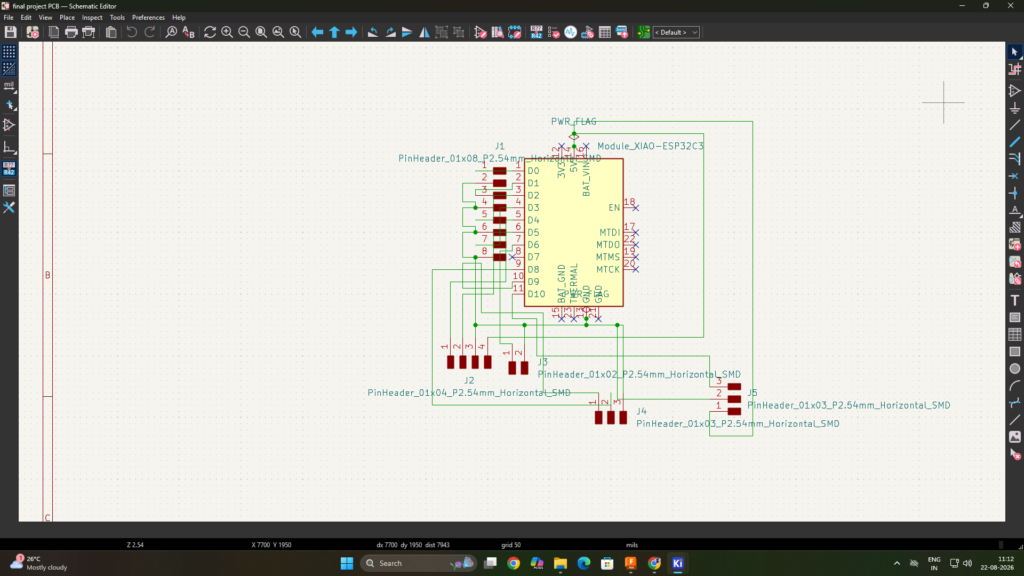Open Find and Replace tool

(189, 32)
